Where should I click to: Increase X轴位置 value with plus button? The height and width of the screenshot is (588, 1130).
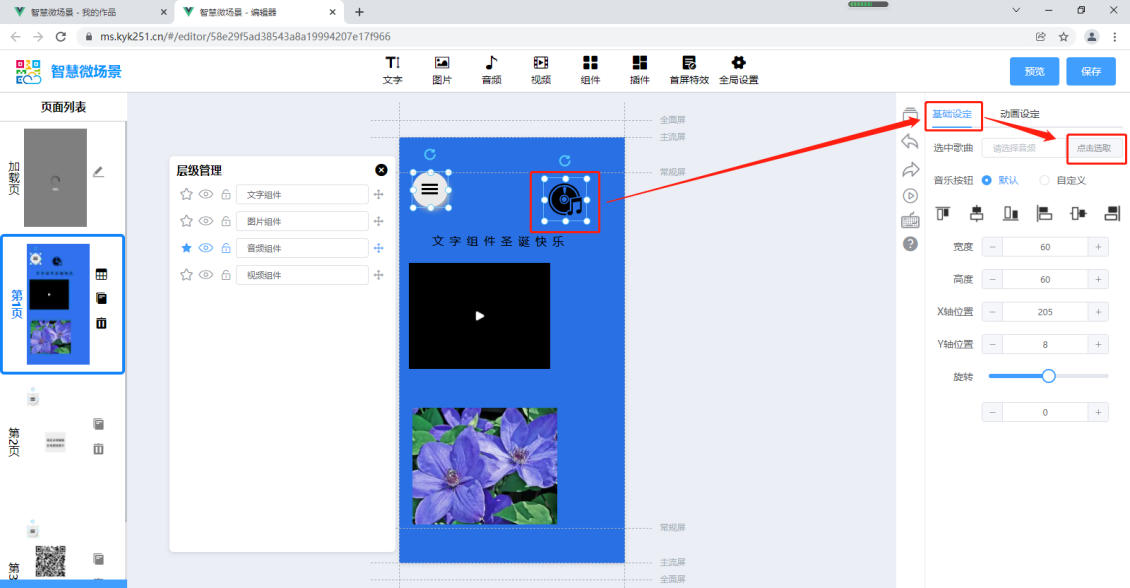click(1097, 312)
